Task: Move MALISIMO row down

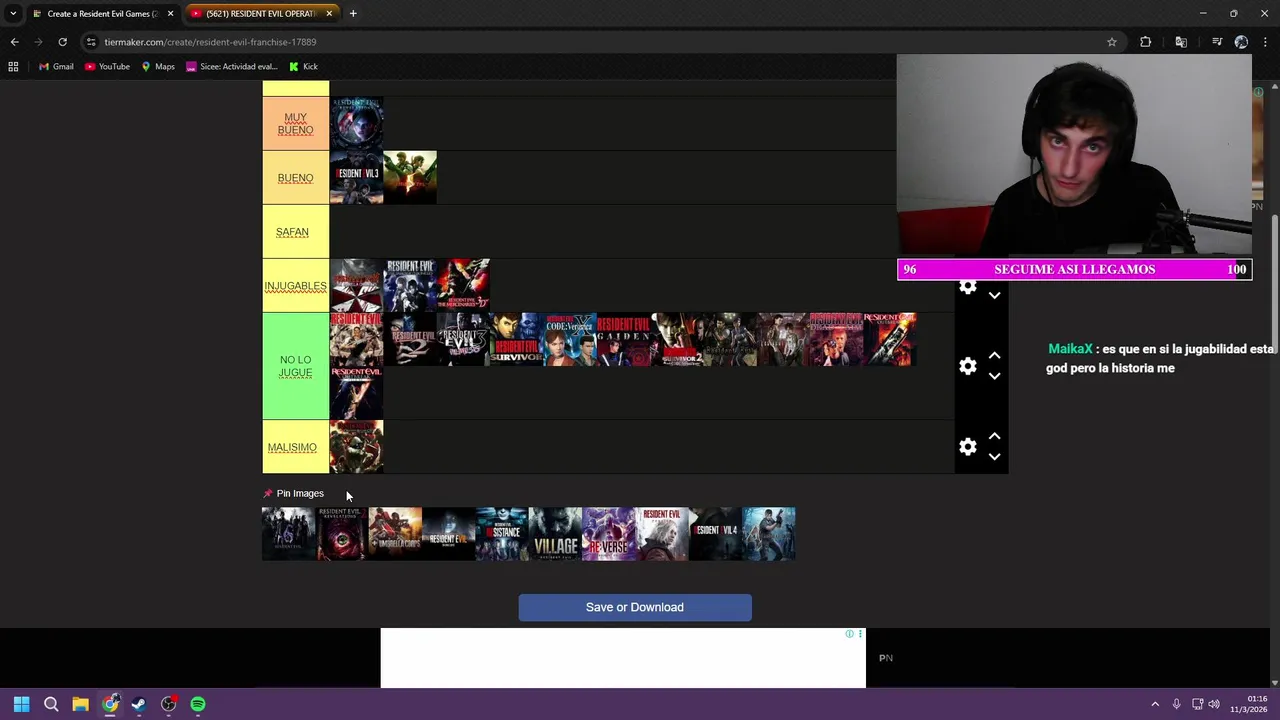Action: pyautogui.click(x=994, y=458)
